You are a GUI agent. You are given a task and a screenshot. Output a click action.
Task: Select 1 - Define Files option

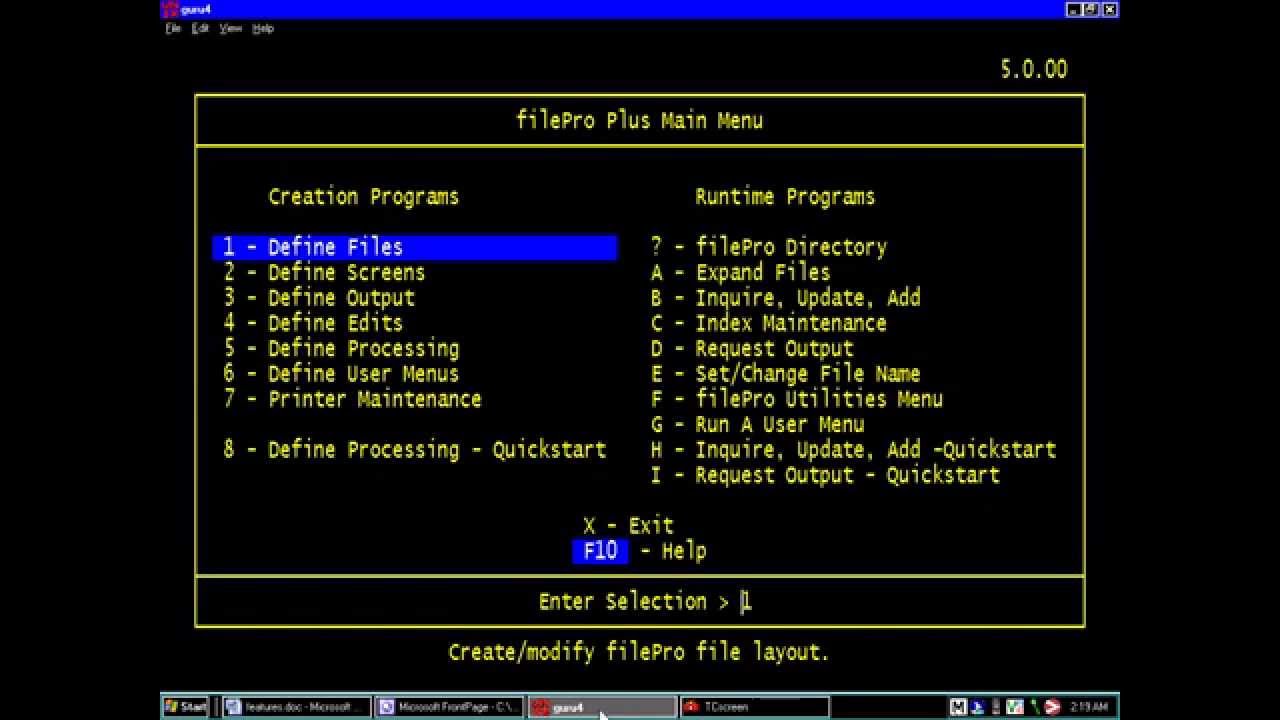click(x=415, y=247)
